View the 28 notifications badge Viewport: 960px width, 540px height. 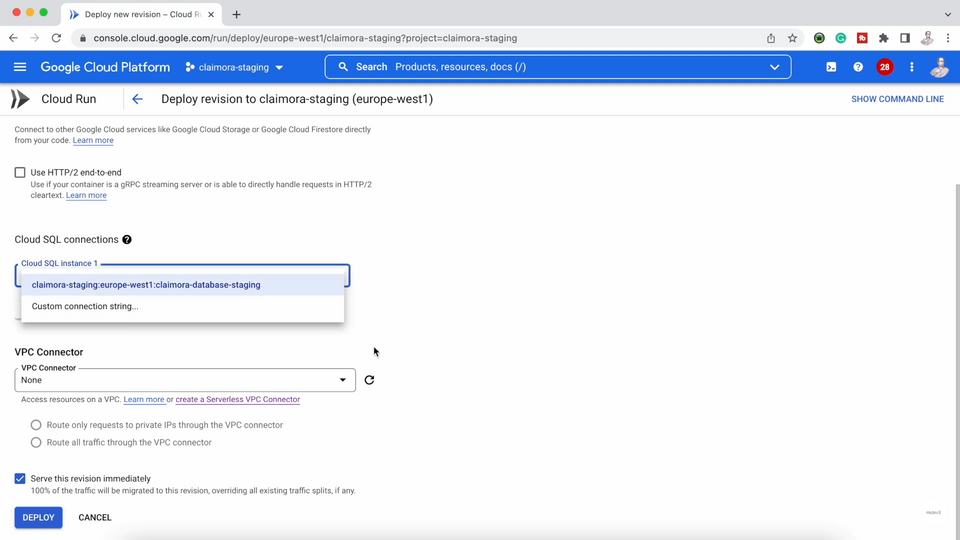(x=884, y=67)
